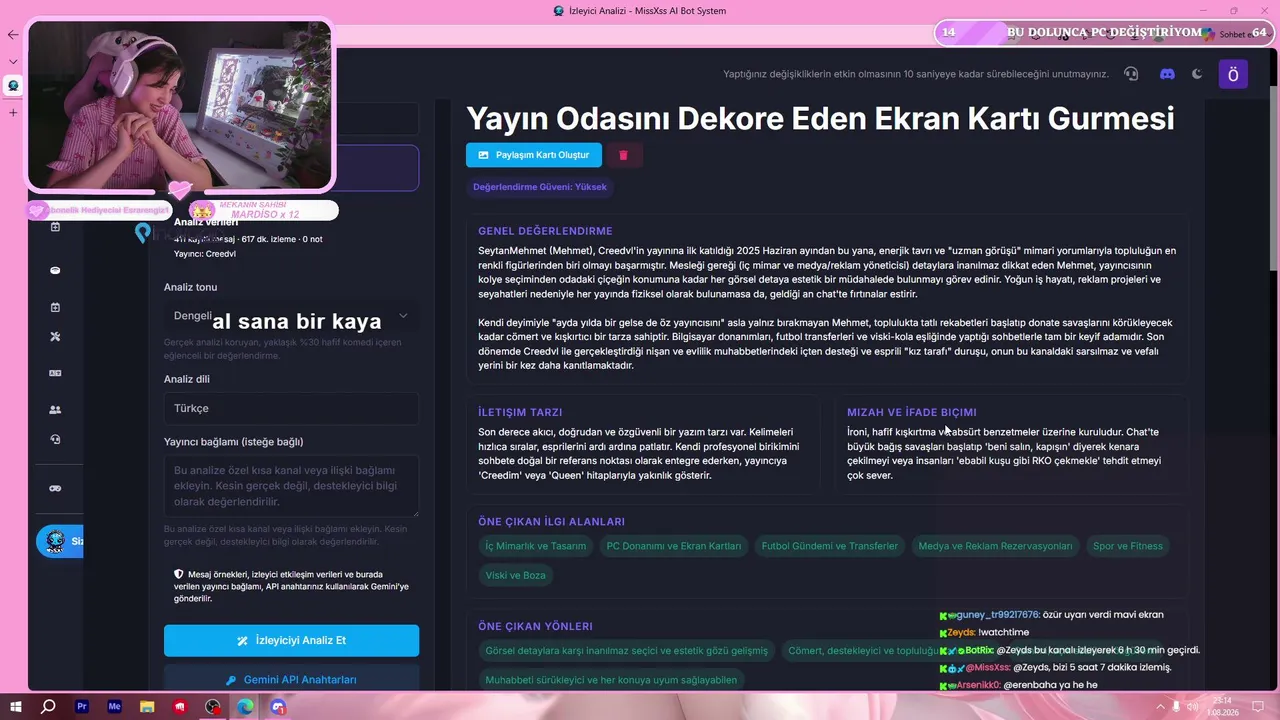The height and width of the screenshot is (720, 1280).
Task: Open the game controller icon in the sidebar
Action: [x=55, y=488]
